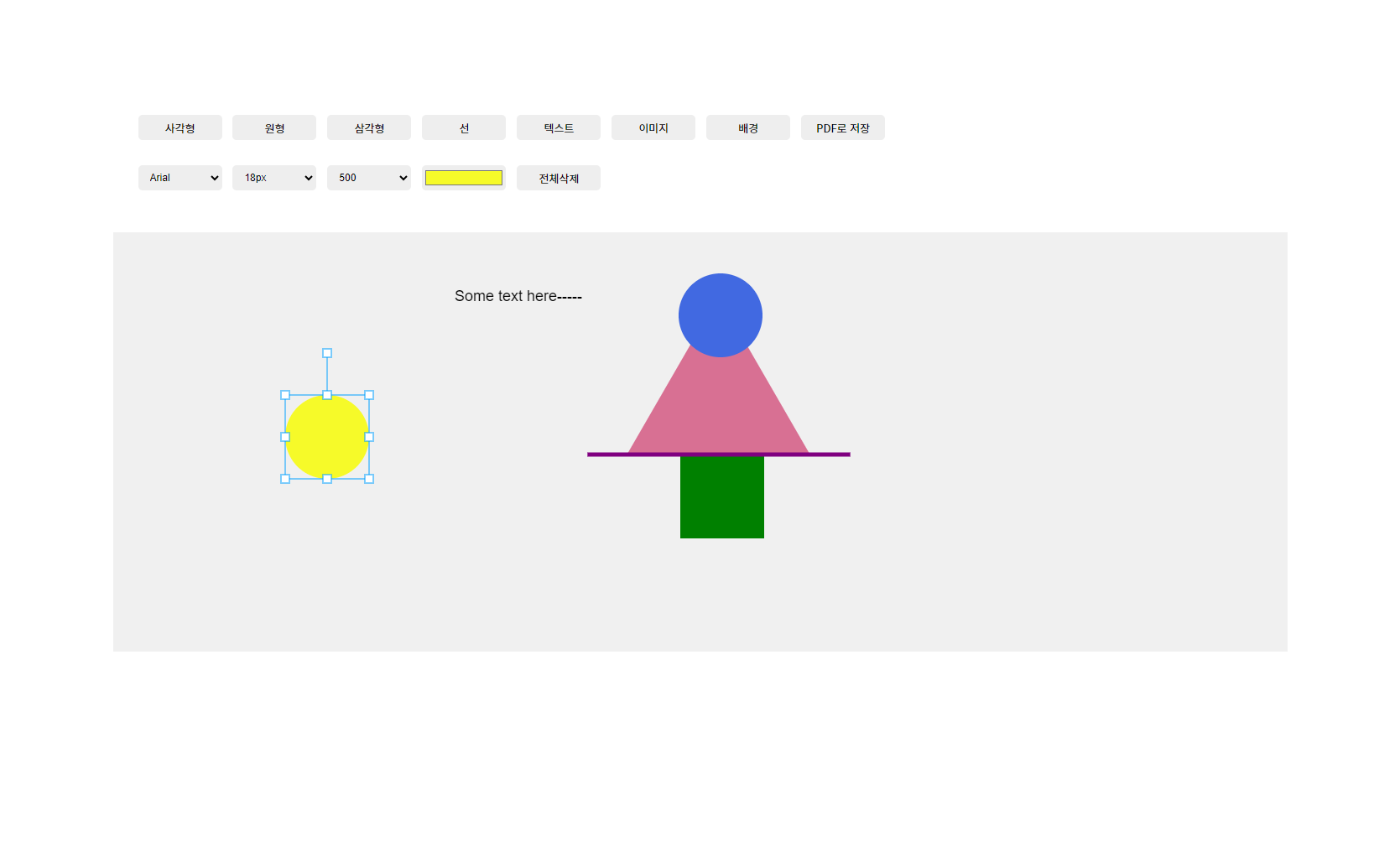Insert a line using 선 button
The width and height of the screenshot is (1400, 847).
pos(464,127)
